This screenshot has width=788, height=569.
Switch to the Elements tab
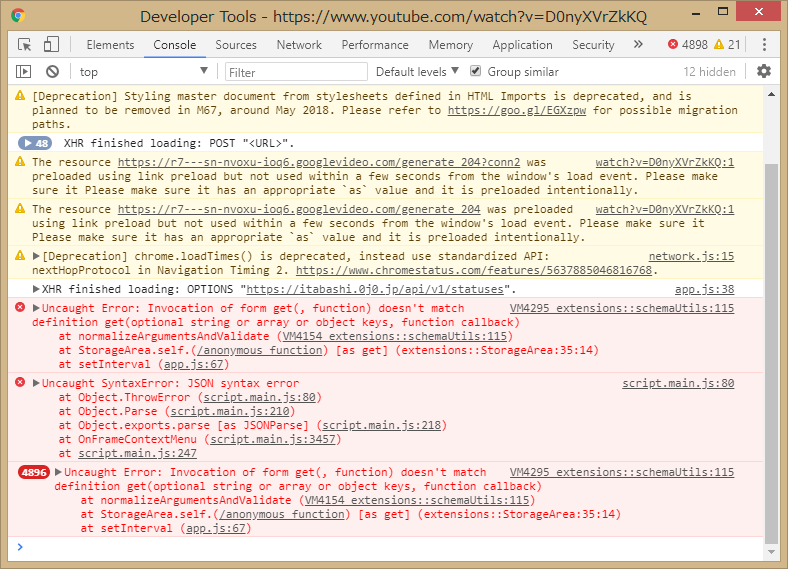click(110, 45)
